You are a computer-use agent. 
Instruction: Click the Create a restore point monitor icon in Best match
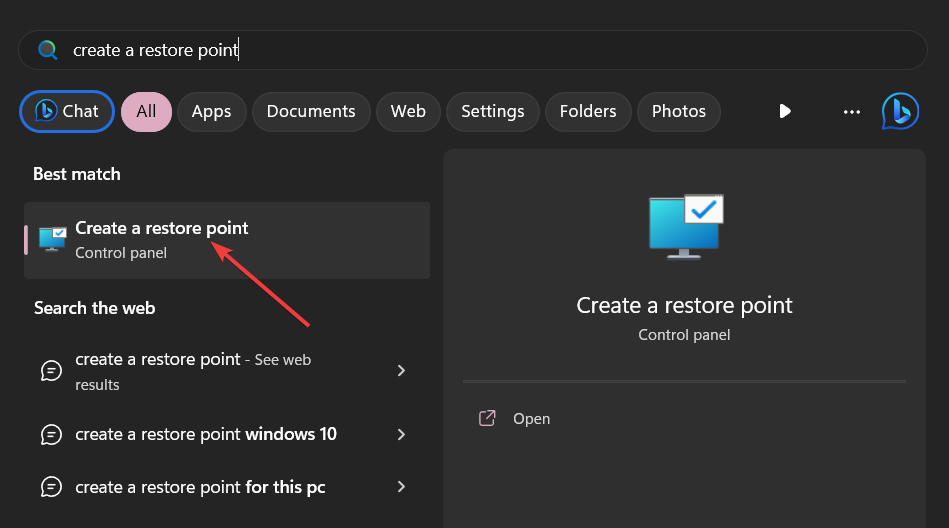tap(52, 239)
